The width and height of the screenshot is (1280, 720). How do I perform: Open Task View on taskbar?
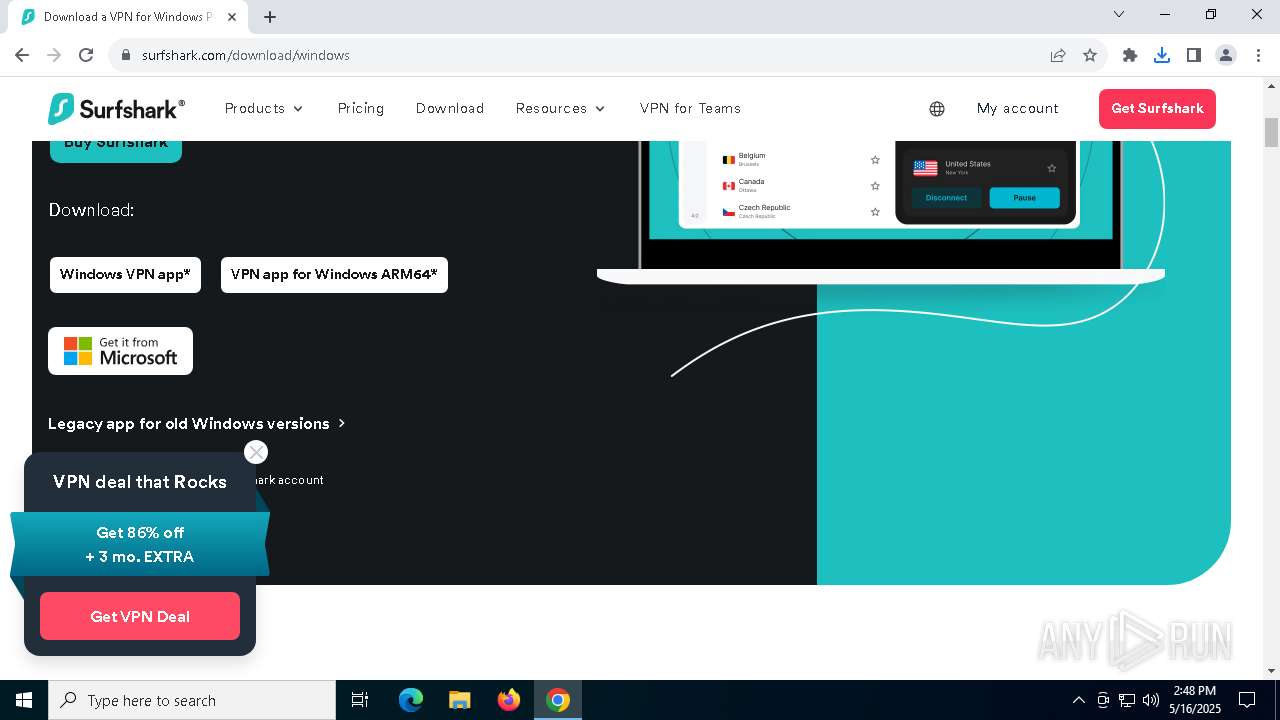pos(360,700)
